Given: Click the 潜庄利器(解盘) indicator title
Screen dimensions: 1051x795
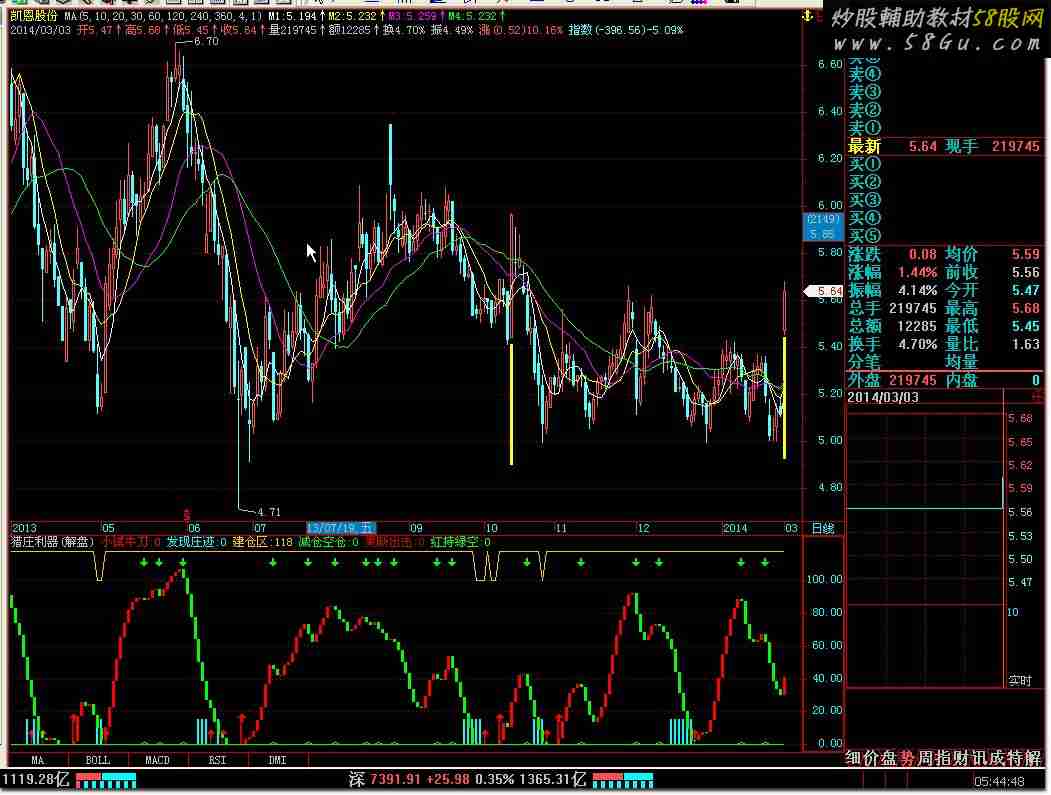Looking at the screenshot, I should [x=54, y=542].
